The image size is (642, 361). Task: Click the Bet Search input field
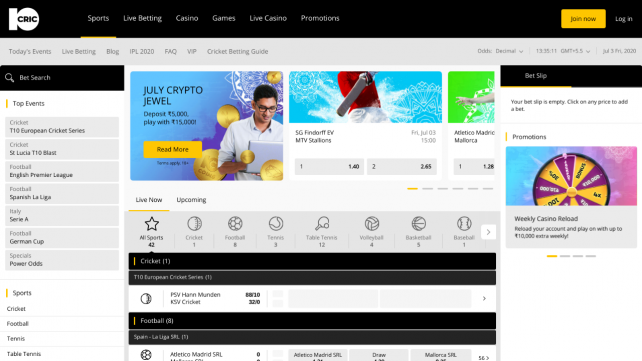pos(62,78)
